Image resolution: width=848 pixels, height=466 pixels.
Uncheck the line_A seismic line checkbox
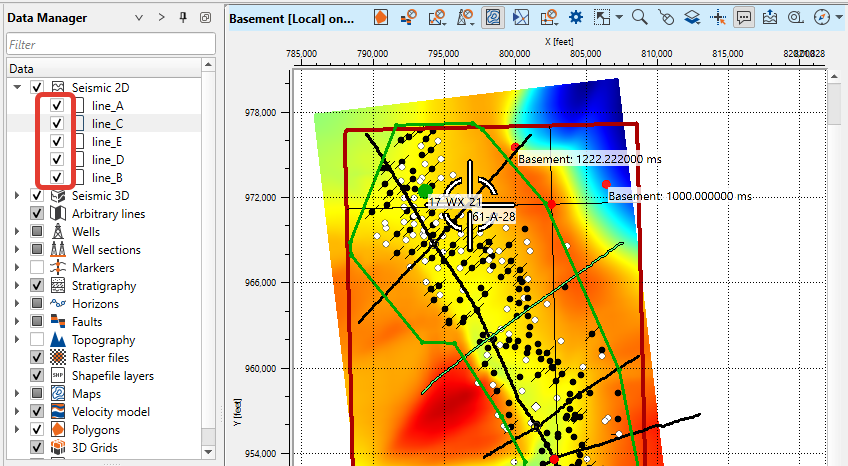click(58, 105)
